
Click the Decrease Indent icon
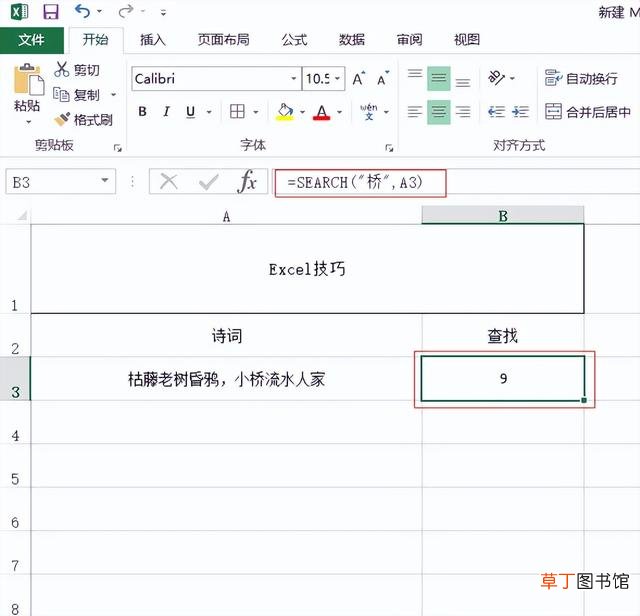point(496,111)
